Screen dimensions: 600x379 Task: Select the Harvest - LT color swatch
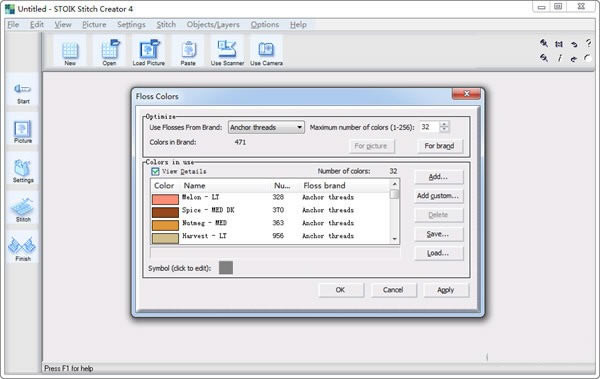tap(165, 238)
